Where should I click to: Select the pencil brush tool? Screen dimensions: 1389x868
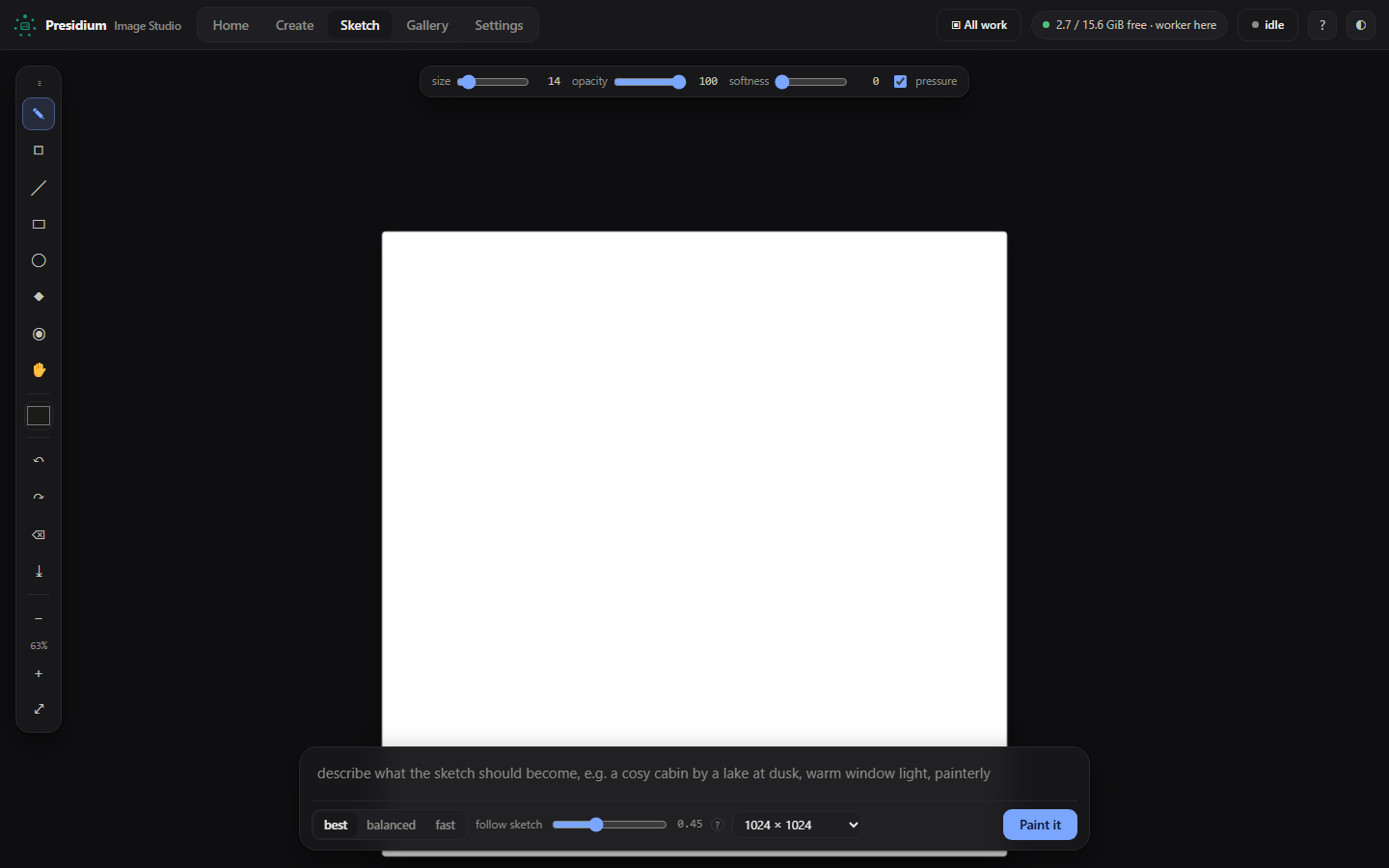[x=39, y=114]
